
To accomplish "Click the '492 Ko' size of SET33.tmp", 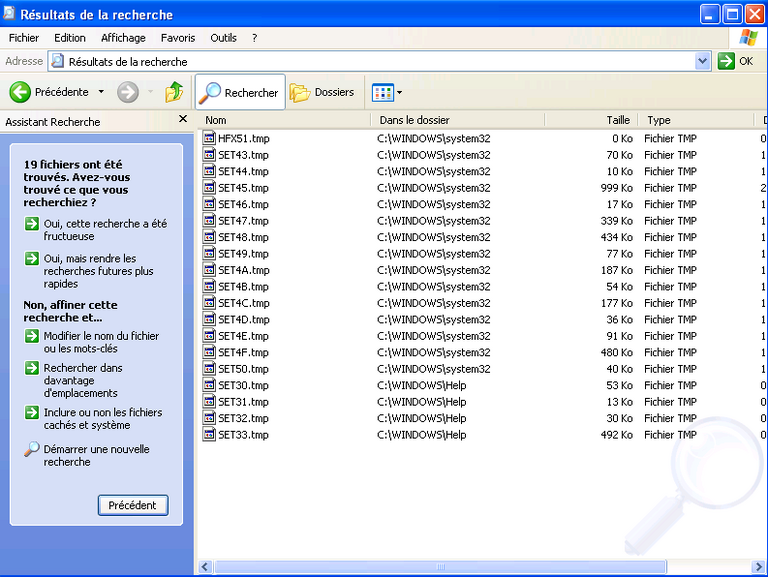I will coord(617,434).
